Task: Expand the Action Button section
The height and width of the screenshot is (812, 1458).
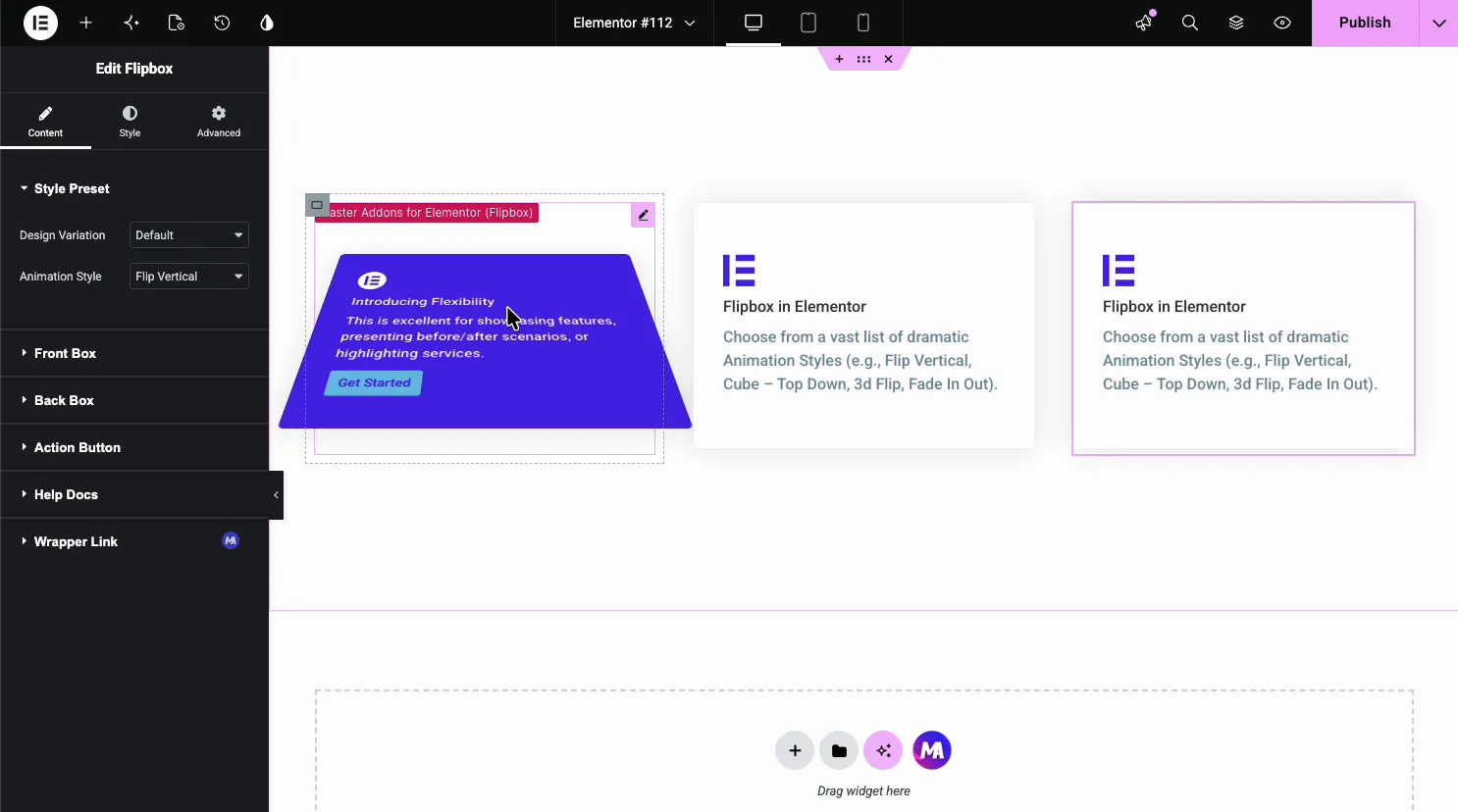Action: pos(134,447)
